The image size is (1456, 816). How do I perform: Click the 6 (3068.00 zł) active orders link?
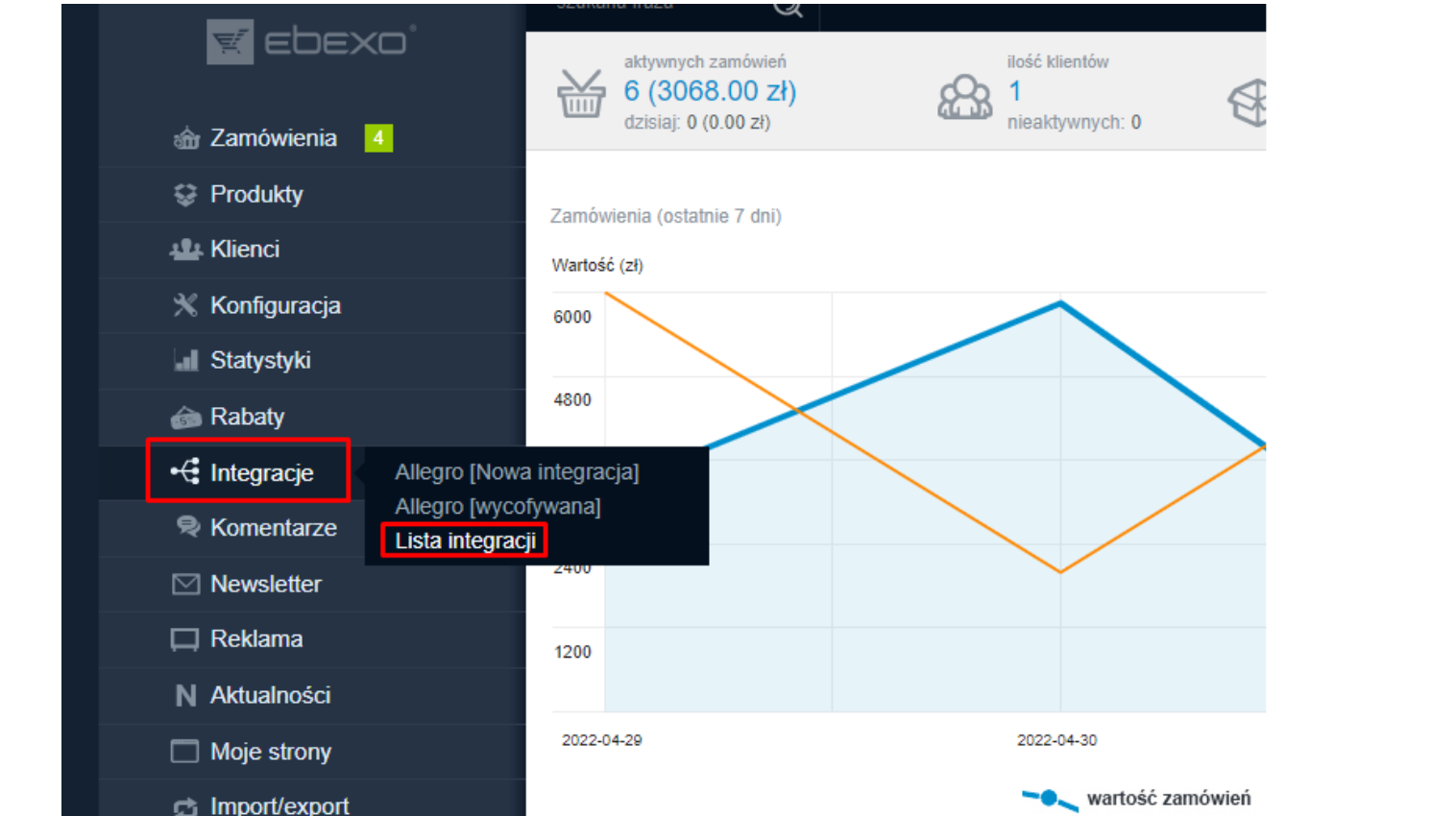click(x=710, y=91)
